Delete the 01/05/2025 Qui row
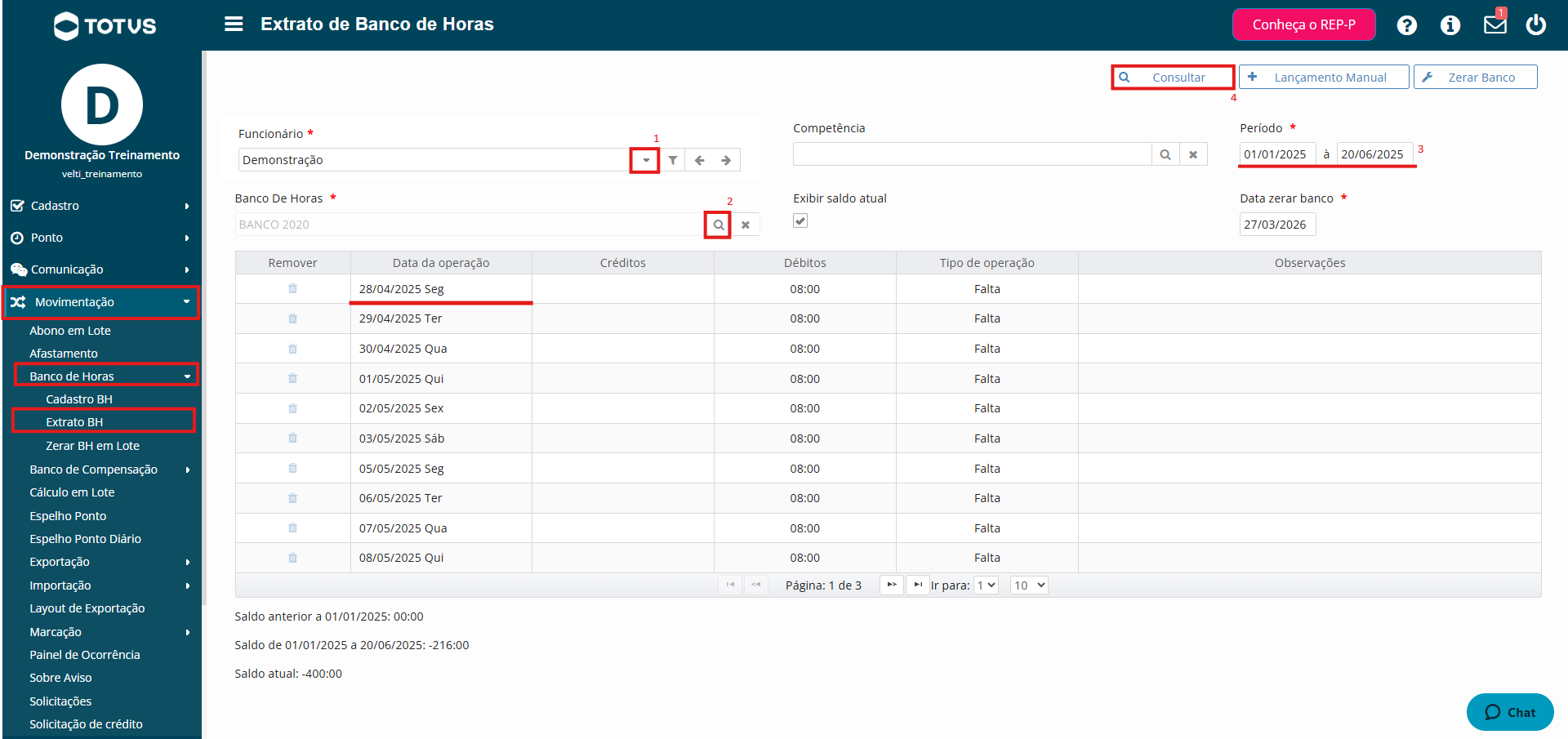The height and width of the screenshot is (739, 1568). (292, 378)
